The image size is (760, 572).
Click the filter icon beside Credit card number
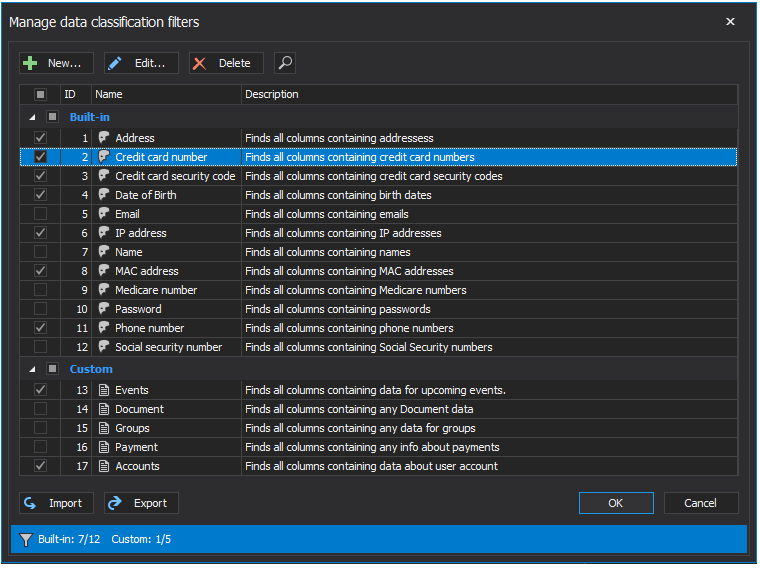tap(104, 157)
